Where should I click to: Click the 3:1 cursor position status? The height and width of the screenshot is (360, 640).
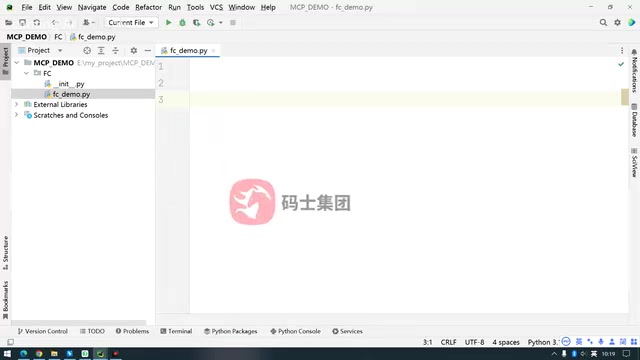(x=427, y=342)
